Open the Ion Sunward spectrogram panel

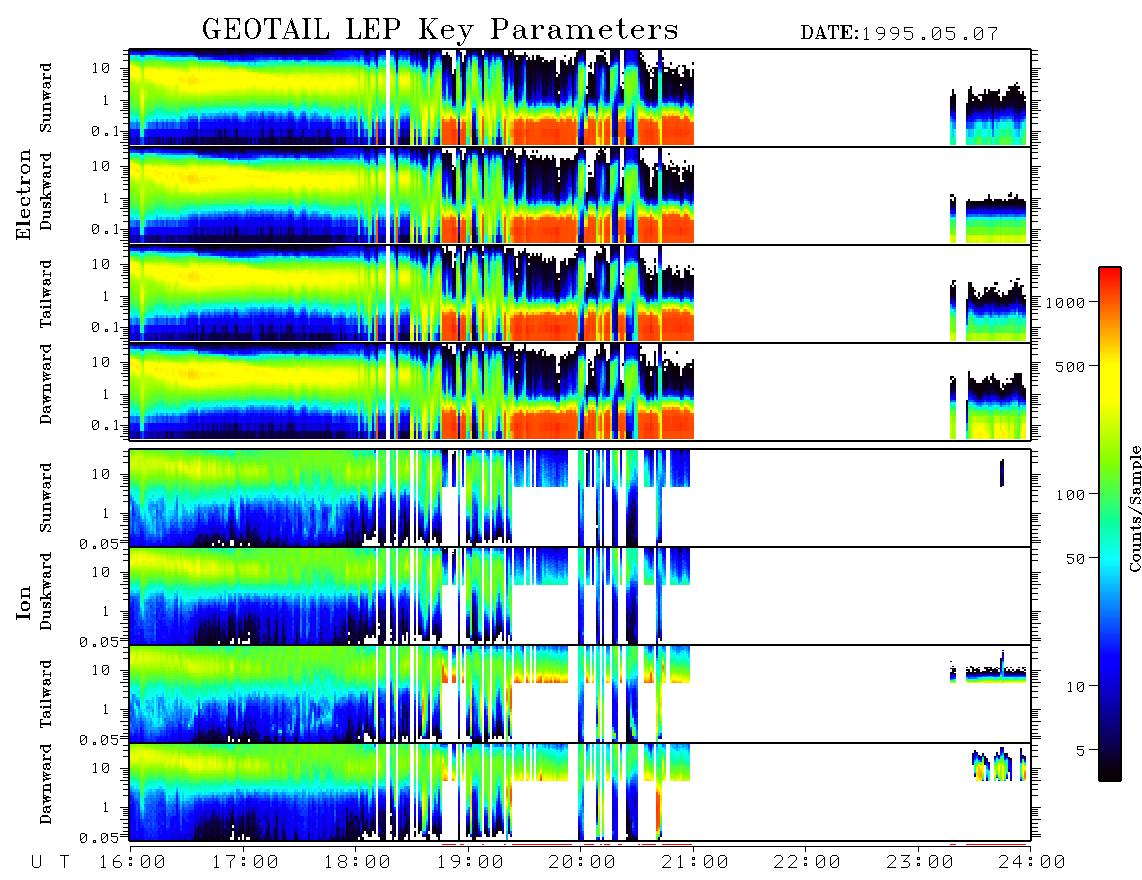pyautogui.click(x=580, y=498)
